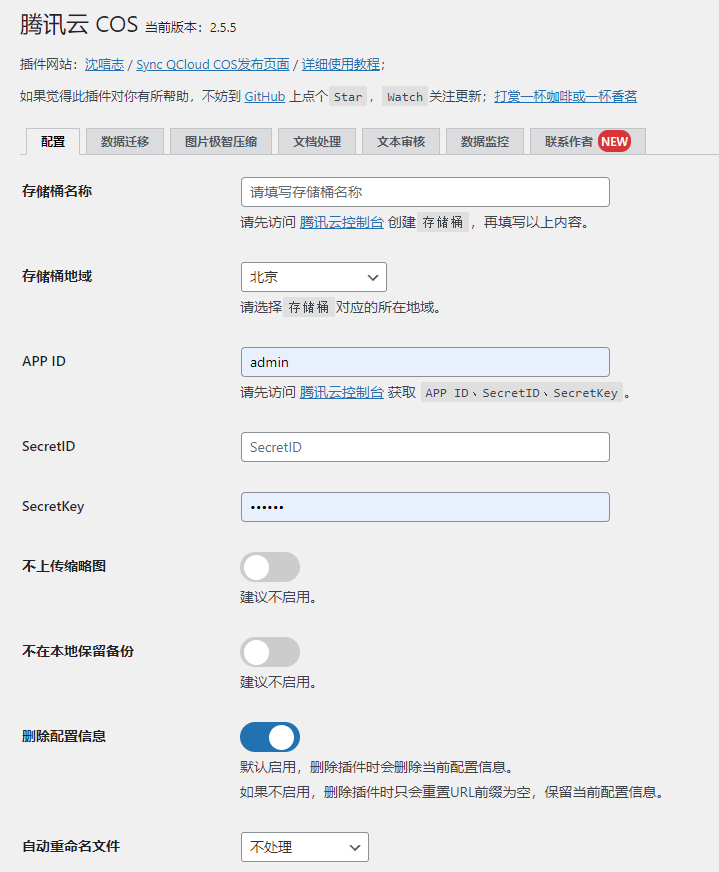Open the 自动重命名文件 dropdown showing 不处理
Image resolution: width=719 pixels, height=872 pixels.
(x=305, y=847)
